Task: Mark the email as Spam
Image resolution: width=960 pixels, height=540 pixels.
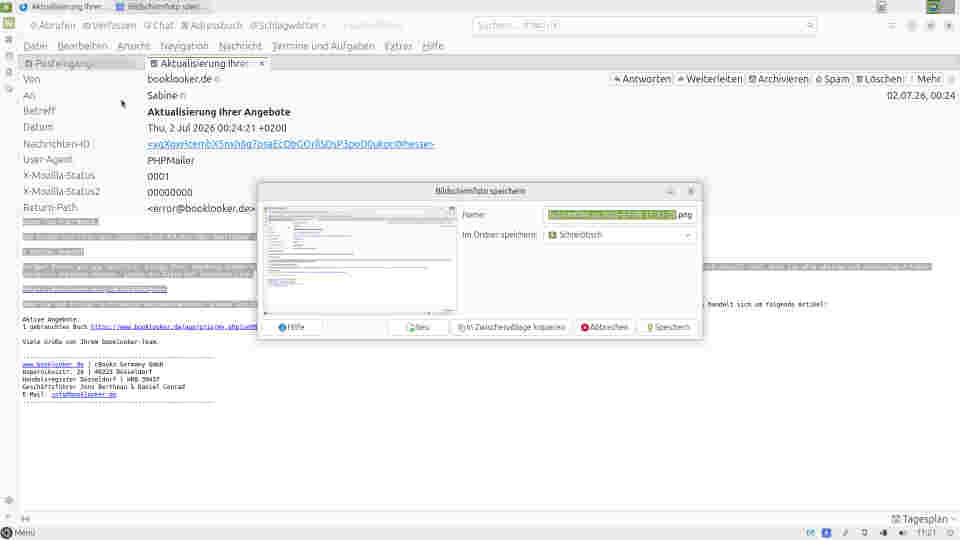Action: tap(833, 79)
